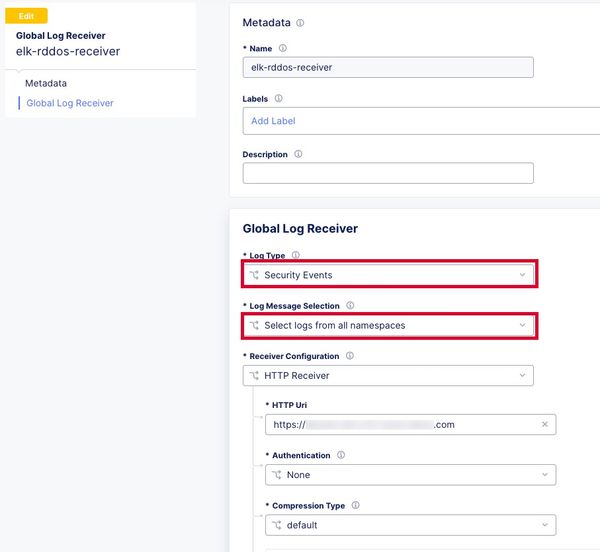This screenshot has width=600, height=552.
Task: Open the Log Type dropdown
Action: pyautogui.click(x=388, y=275)
